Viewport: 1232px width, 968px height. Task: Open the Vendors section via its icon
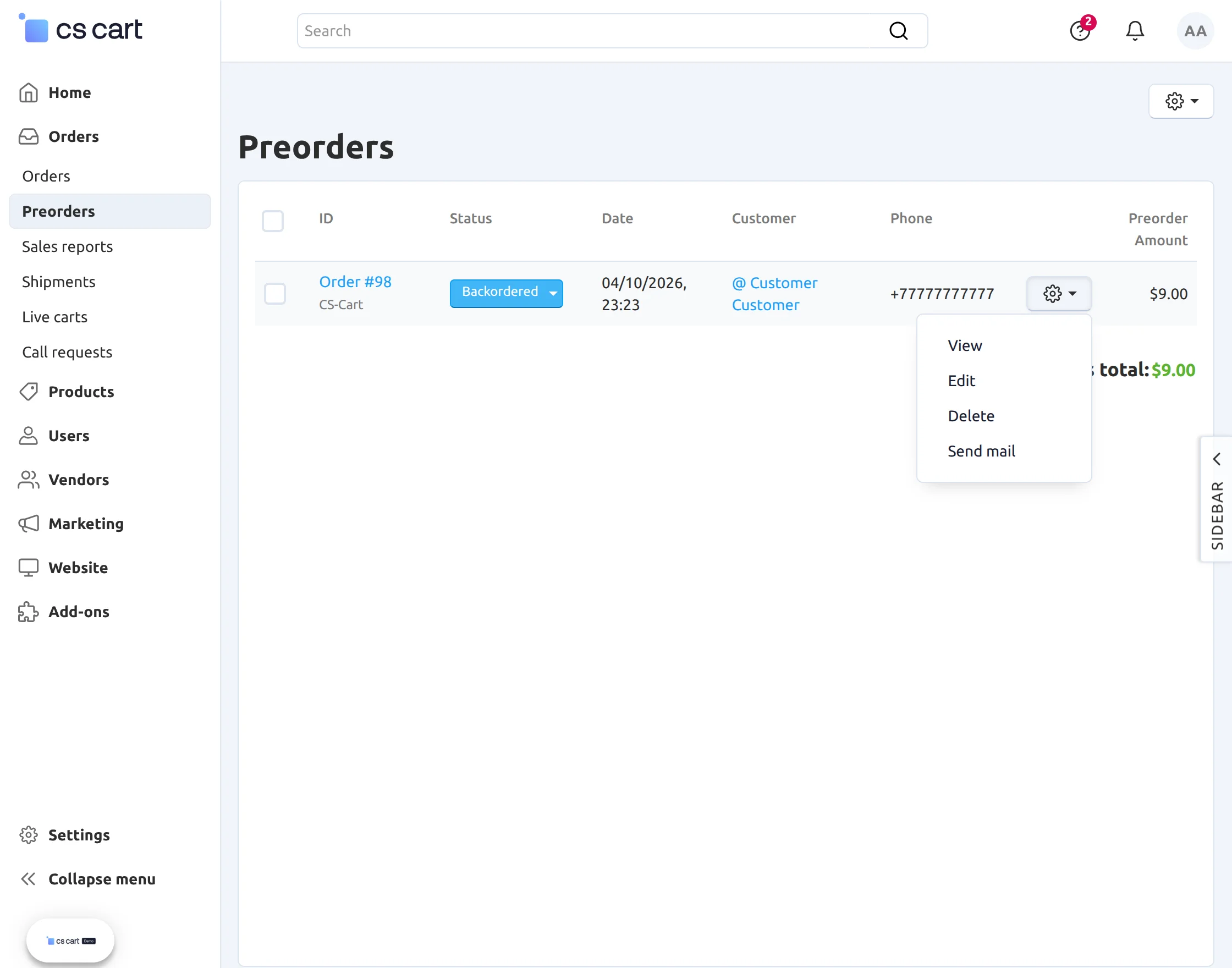29,480
